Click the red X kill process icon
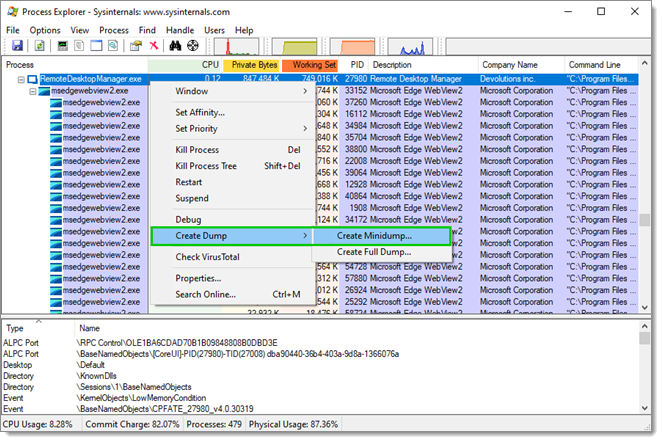662x442 pixels. click(x=154, y=46)
